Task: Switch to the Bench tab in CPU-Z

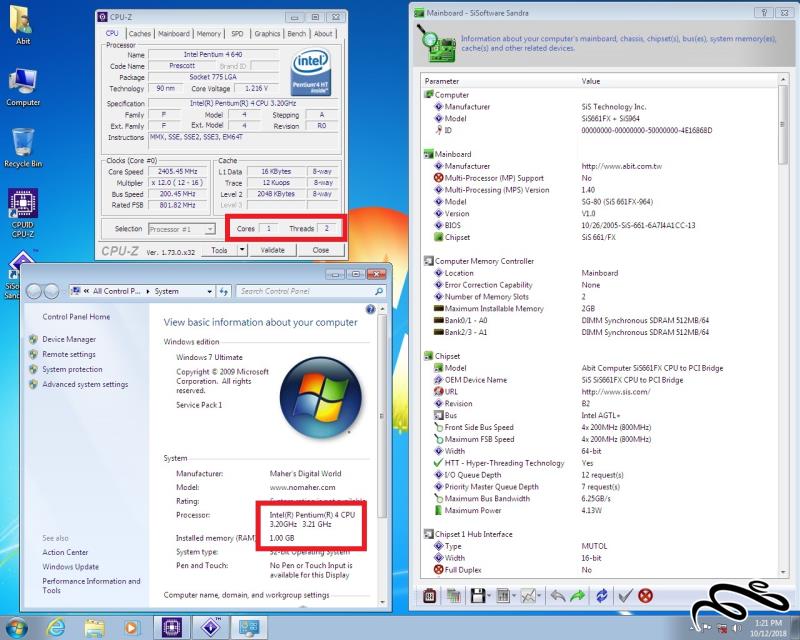Action: [x=296, y=34]
